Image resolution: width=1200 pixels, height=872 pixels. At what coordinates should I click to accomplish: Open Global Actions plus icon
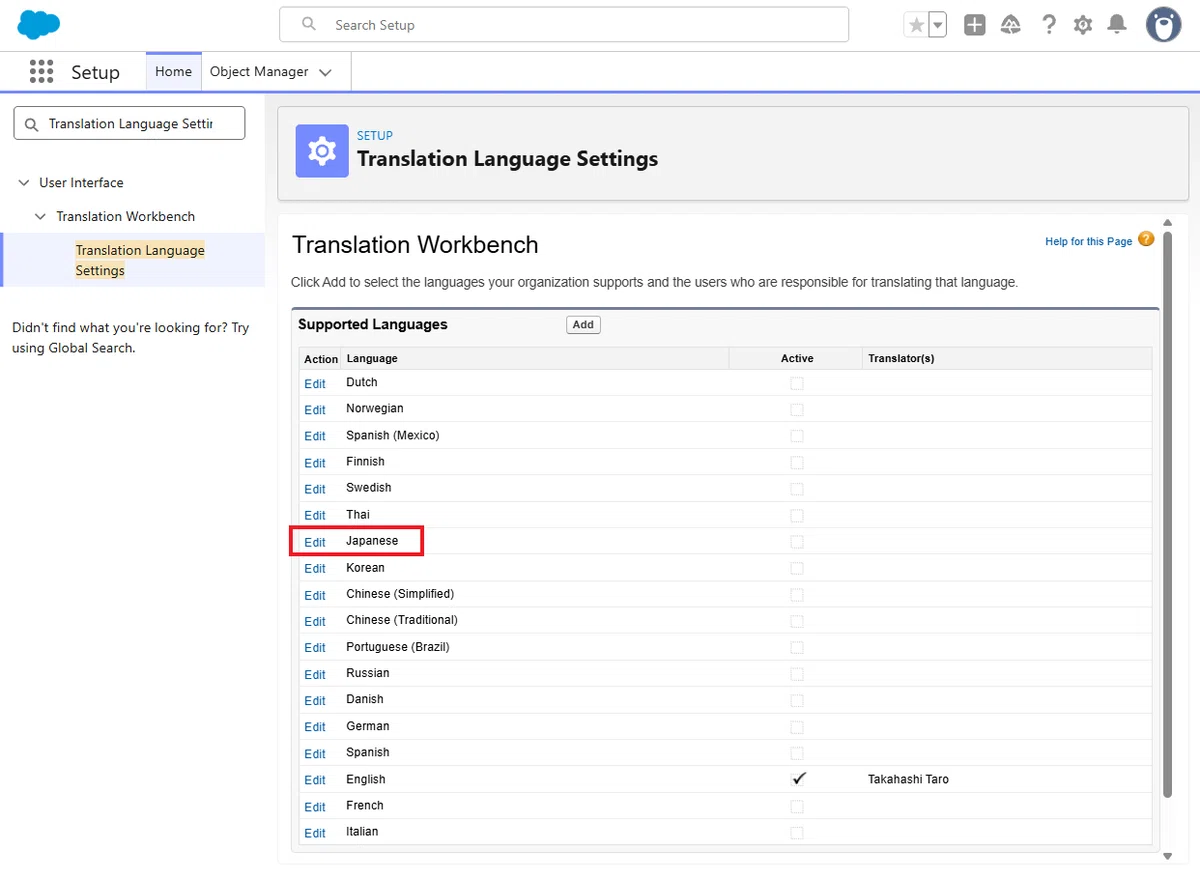[975, 25]
